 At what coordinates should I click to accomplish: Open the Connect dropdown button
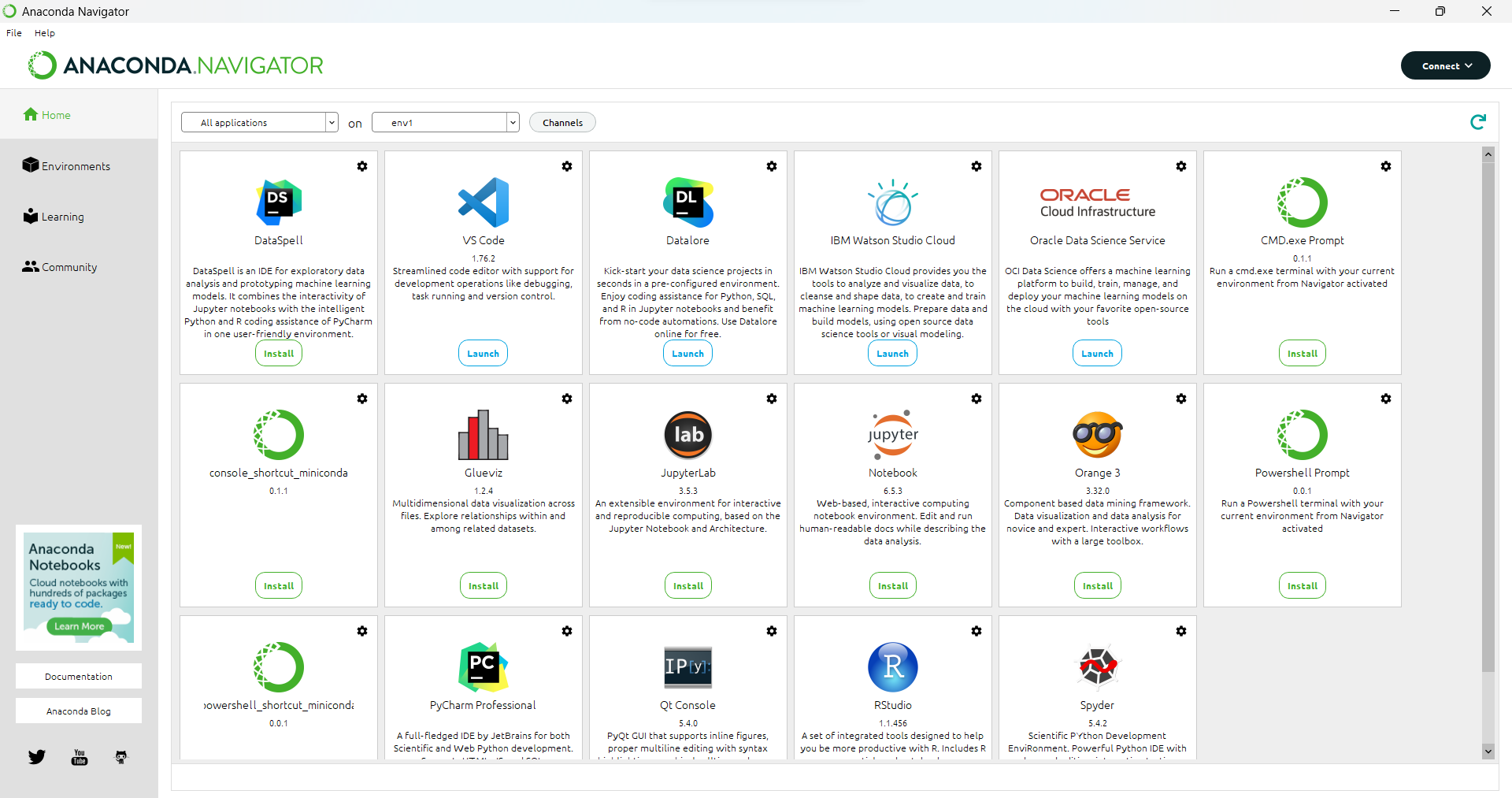click(1446, 65)
